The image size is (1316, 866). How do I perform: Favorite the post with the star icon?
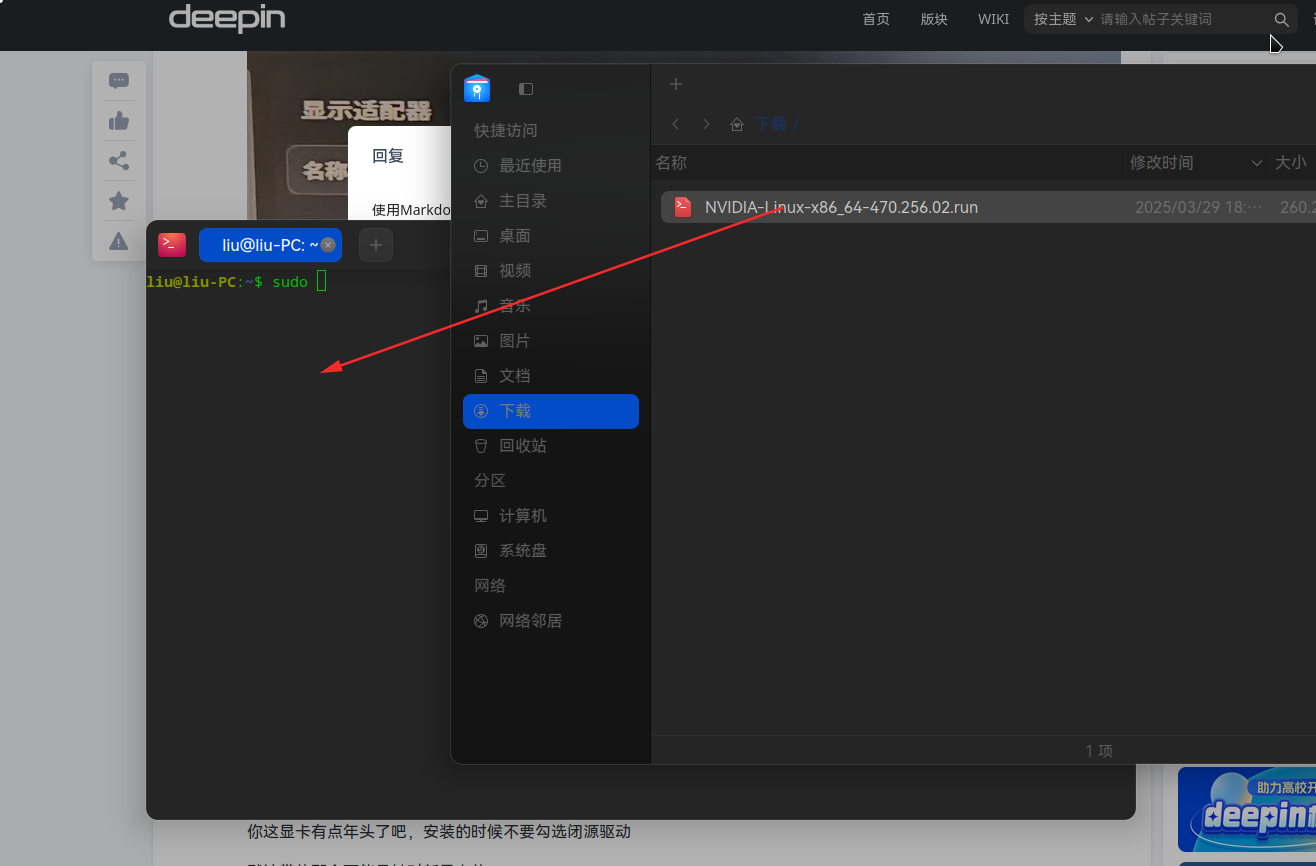click(x=119, y=201)
